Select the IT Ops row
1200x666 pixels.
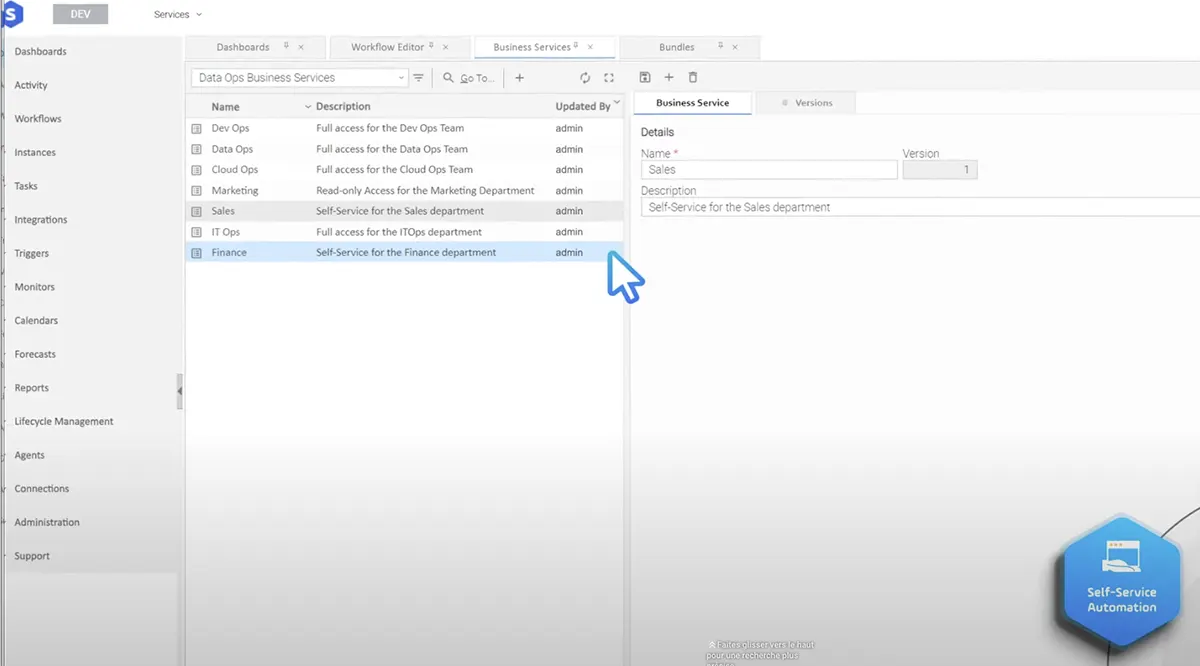click(404, 232)
